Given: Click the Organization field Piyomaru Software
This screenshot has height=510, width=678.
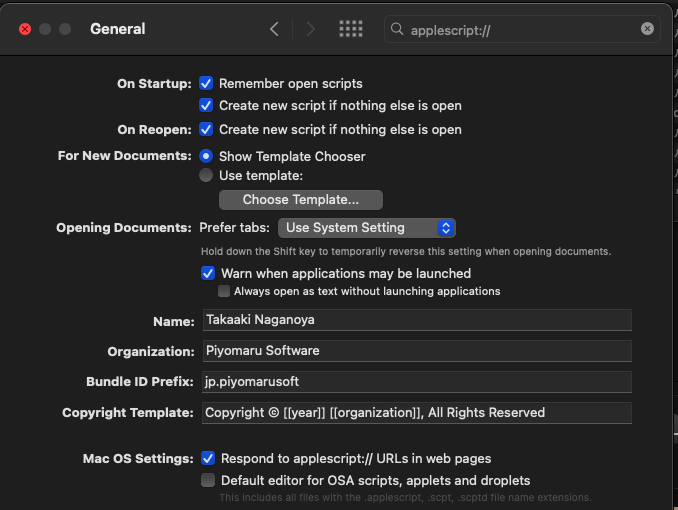Looking at the screenshot, I should point(417,351).
